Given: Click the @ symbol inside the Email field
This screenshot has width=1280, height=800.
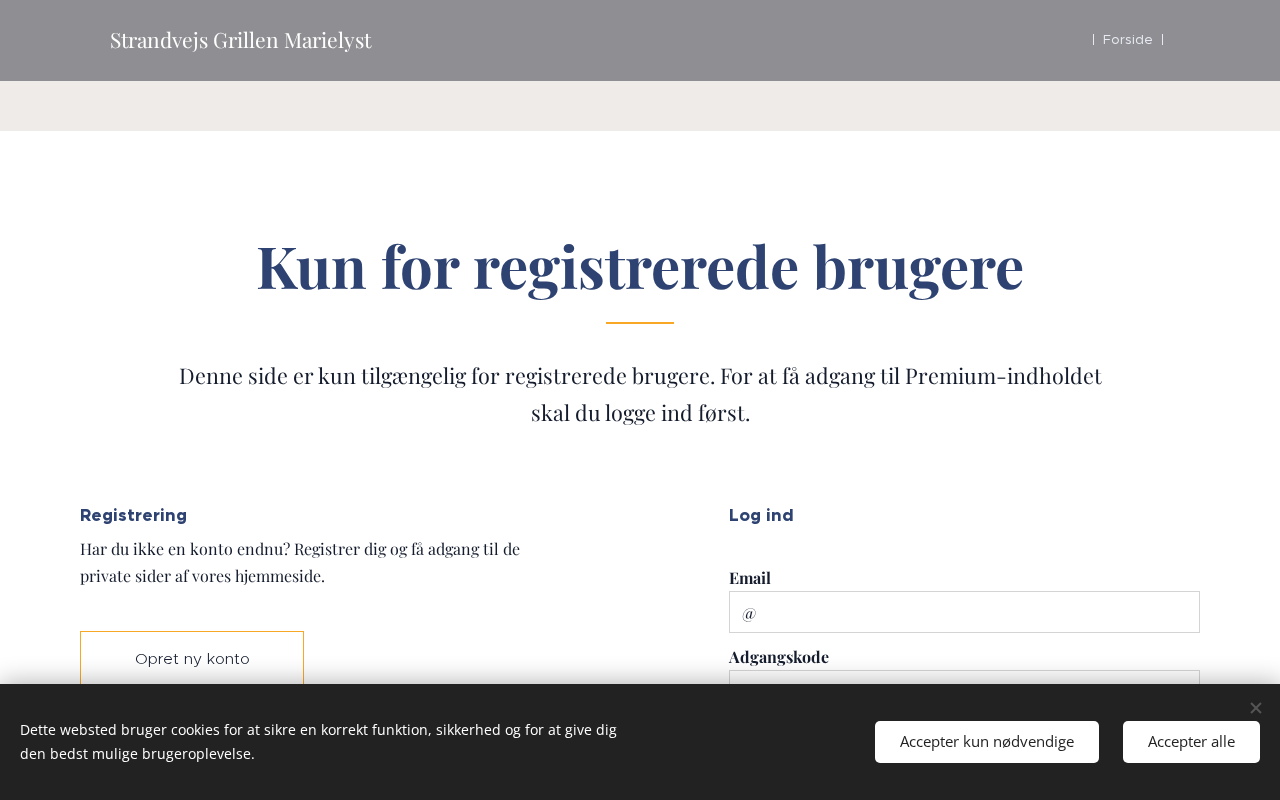Looking at the screenshot, I should pyautogui.click(x=749, y=613).
